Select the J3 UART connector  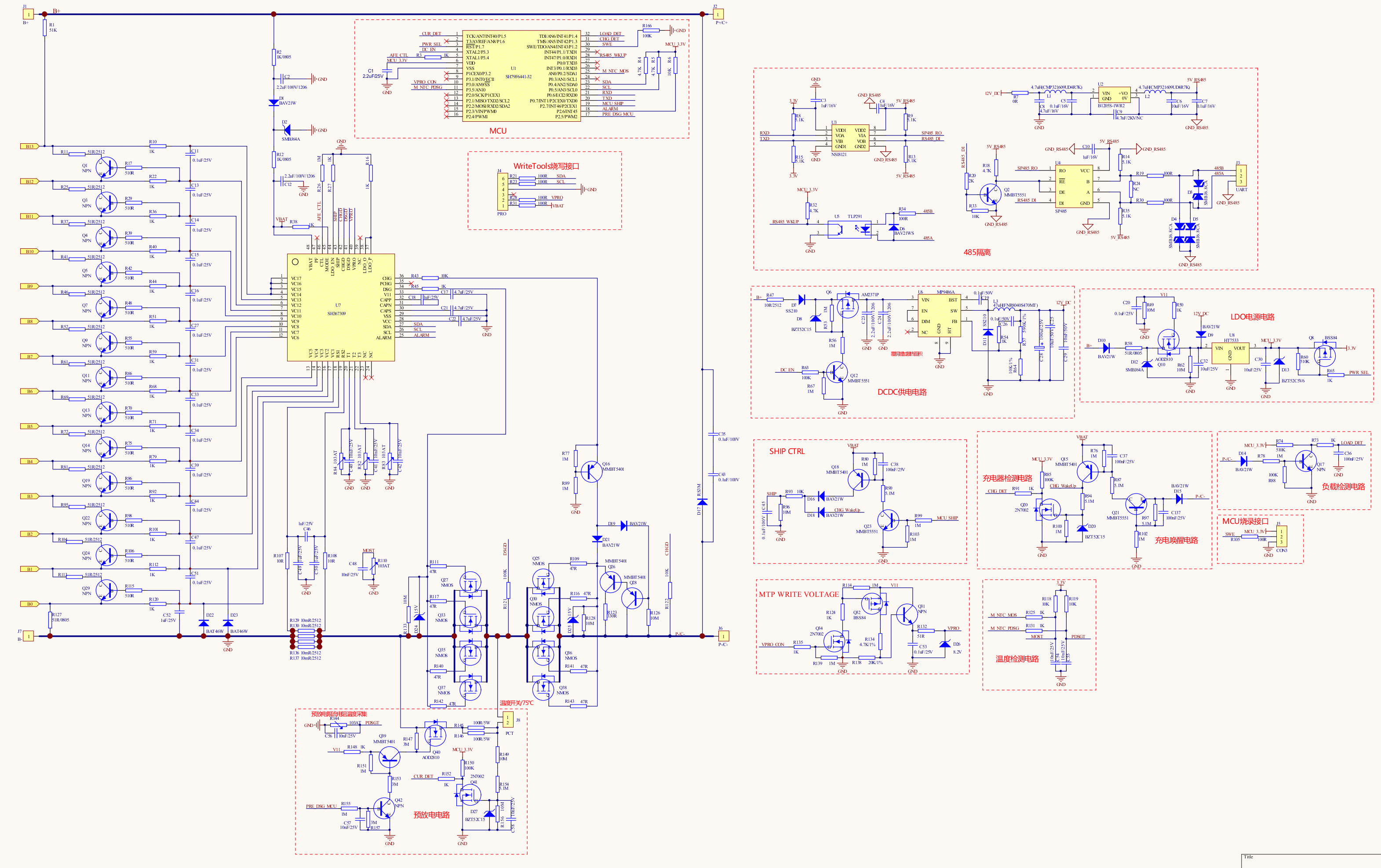pyautogui.click(x=1241, y=176)
